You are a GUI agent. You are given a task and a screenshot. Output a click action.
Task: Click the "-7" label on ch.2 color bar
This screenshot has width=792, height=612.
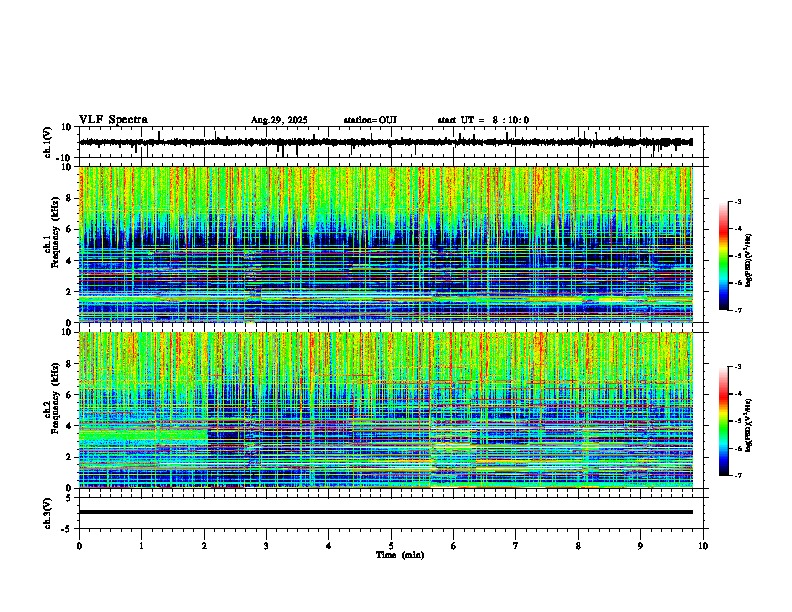click(x=738, y=475)
